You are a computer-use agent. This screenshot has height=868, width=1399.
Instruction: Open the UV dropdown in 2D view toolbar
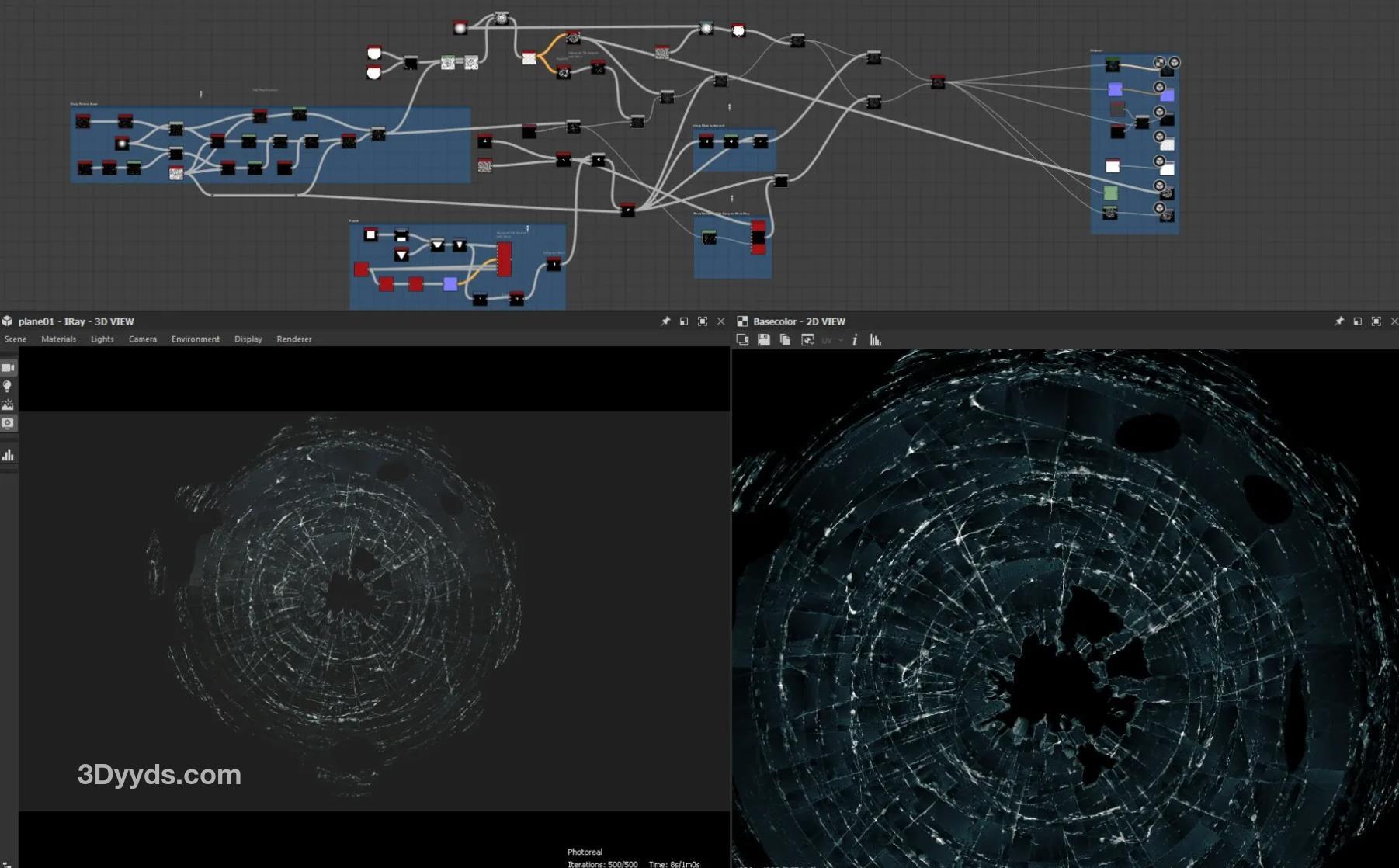pos(832,340)
